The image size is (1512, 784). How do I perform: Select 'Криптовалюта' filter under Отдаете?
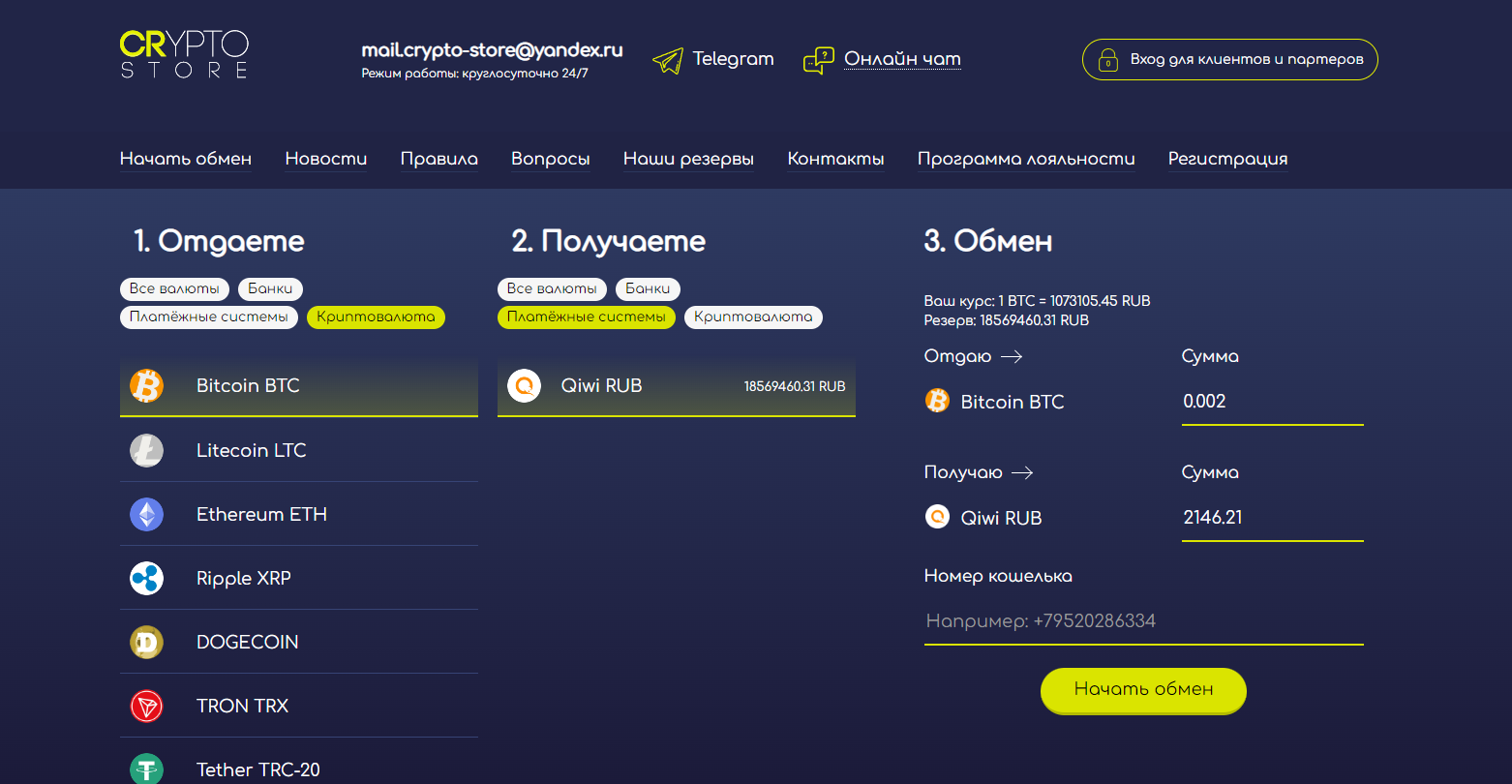pyautogui.click(x=376, y=317)
